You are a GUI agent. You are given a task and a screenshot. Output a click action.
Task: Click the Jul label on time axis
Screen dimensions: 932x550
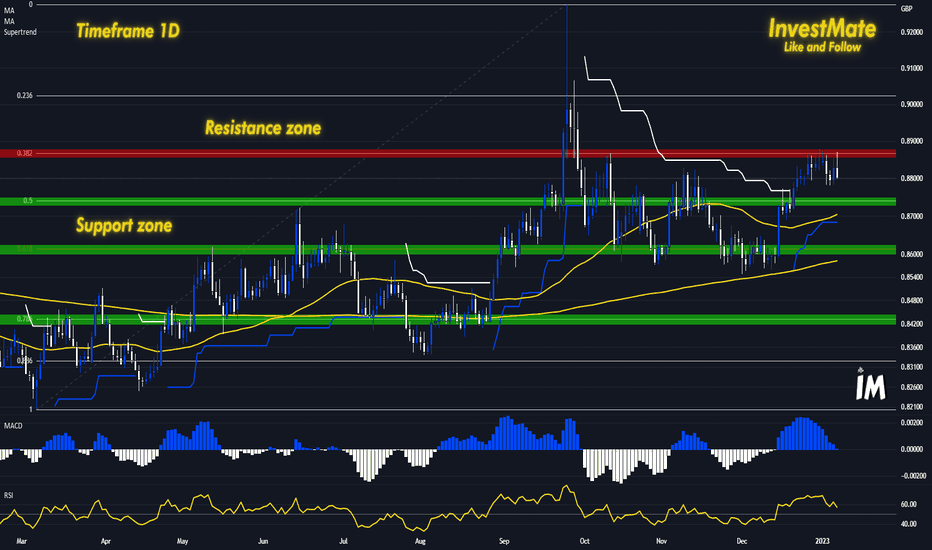[343, 542]
